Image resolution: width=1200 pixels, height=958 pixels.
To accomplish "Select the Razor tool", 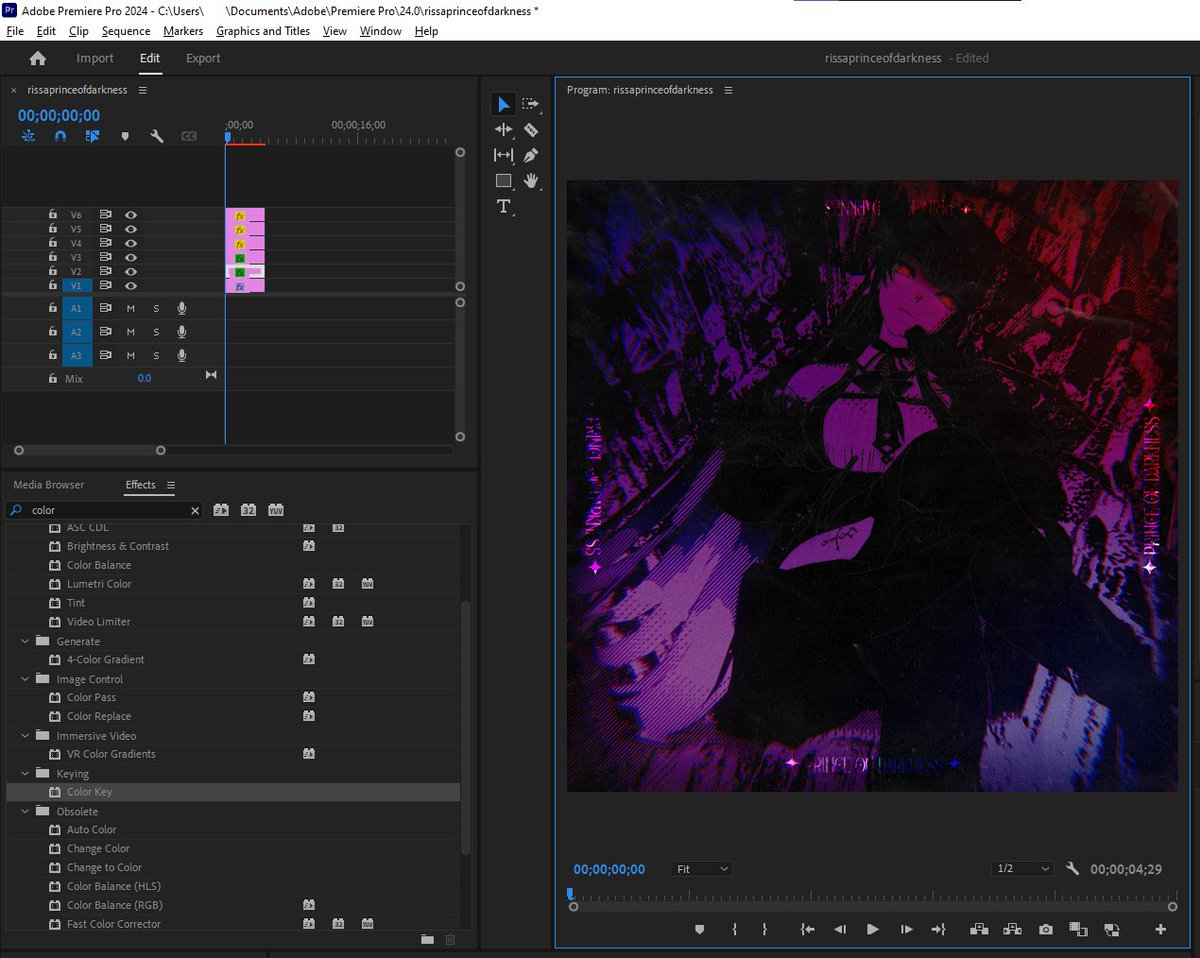I will [531, 129].
